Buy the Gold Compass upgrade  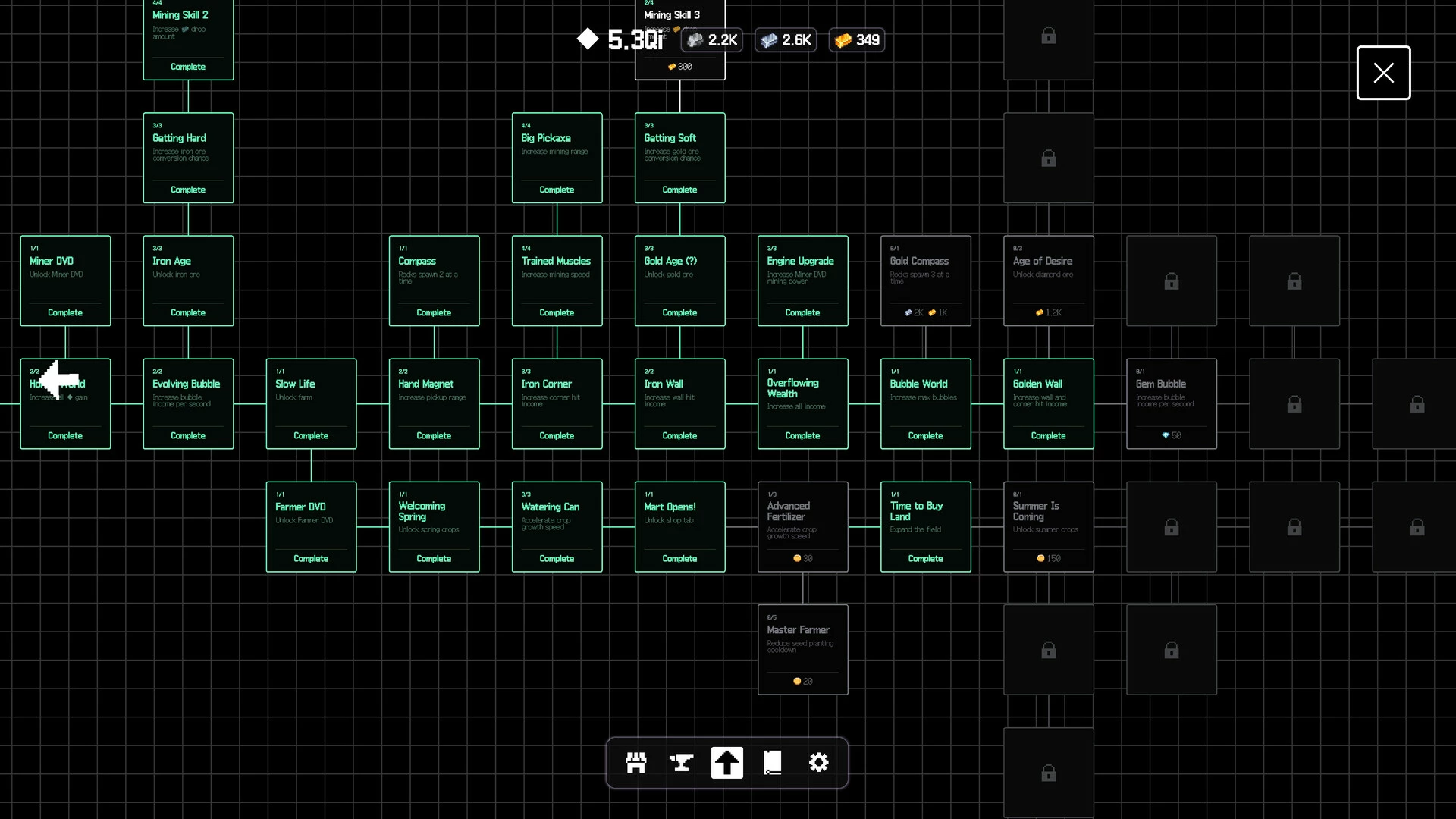(x=925, y=281)
